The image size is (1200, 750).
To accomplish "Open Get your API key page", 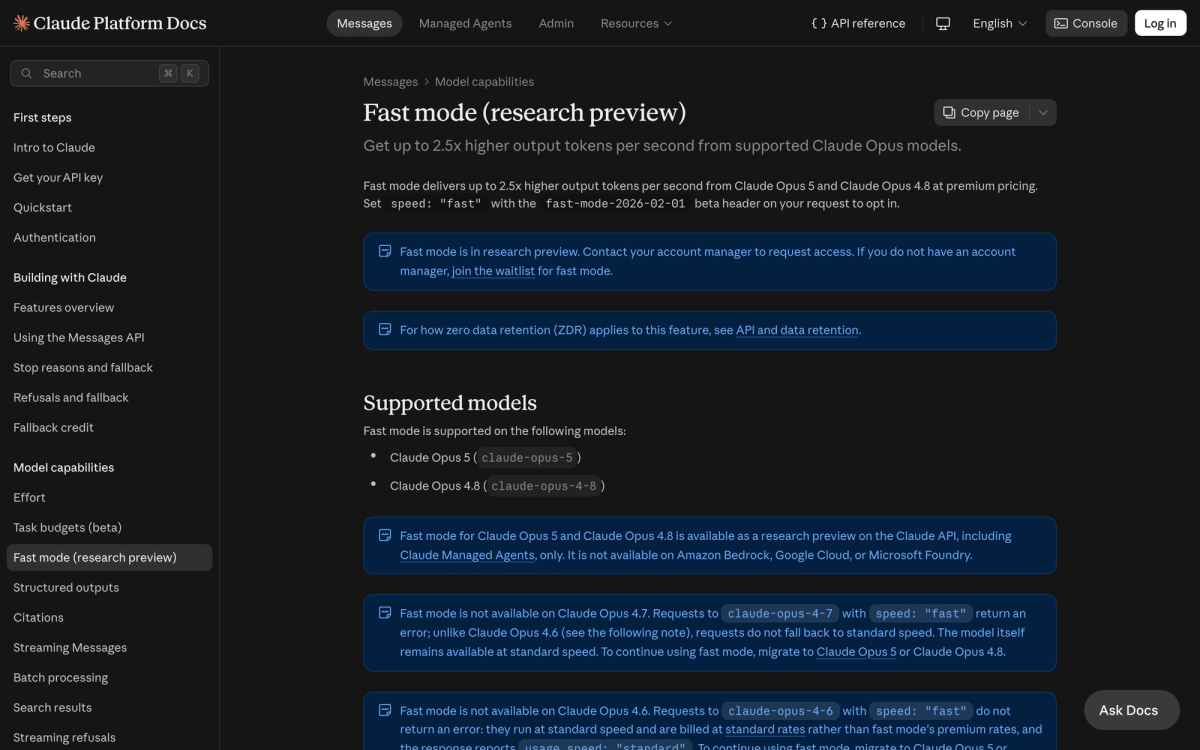I will tap(58, 177).
